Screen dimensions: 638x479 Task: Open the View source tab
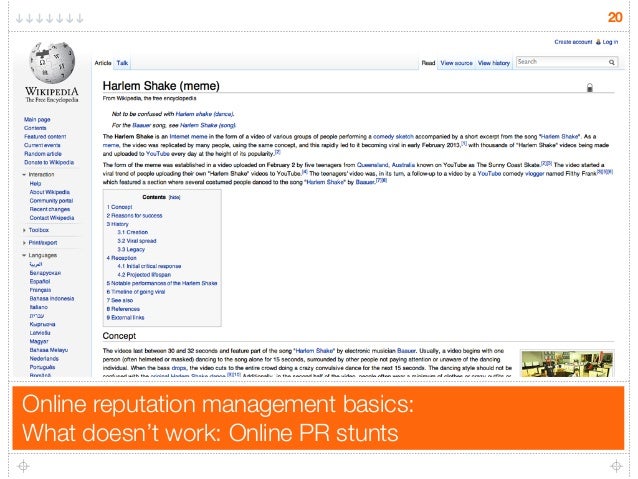[457, 63]
